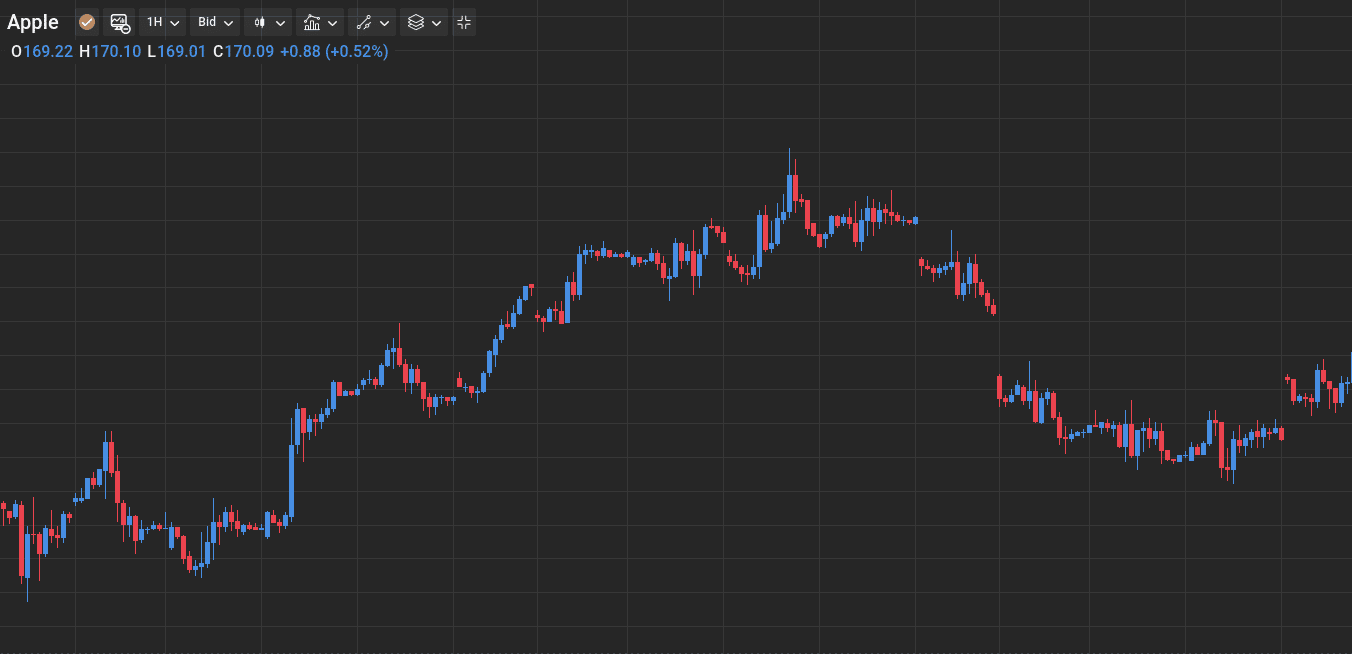Click the open price value 169.22
Screen dimensions: 1352x654
tap(48, 51)
